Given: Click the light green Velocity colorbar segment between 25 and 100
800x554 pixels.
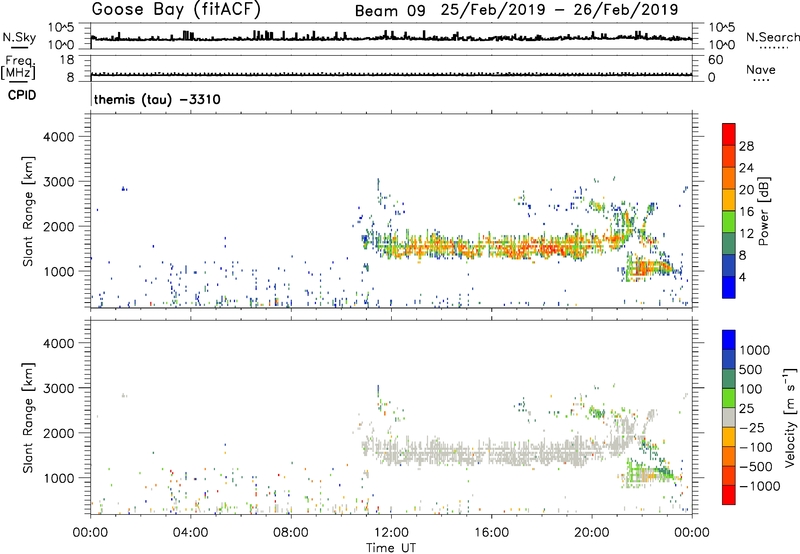Looking at the screenshot, I should (x=729, y=398).
